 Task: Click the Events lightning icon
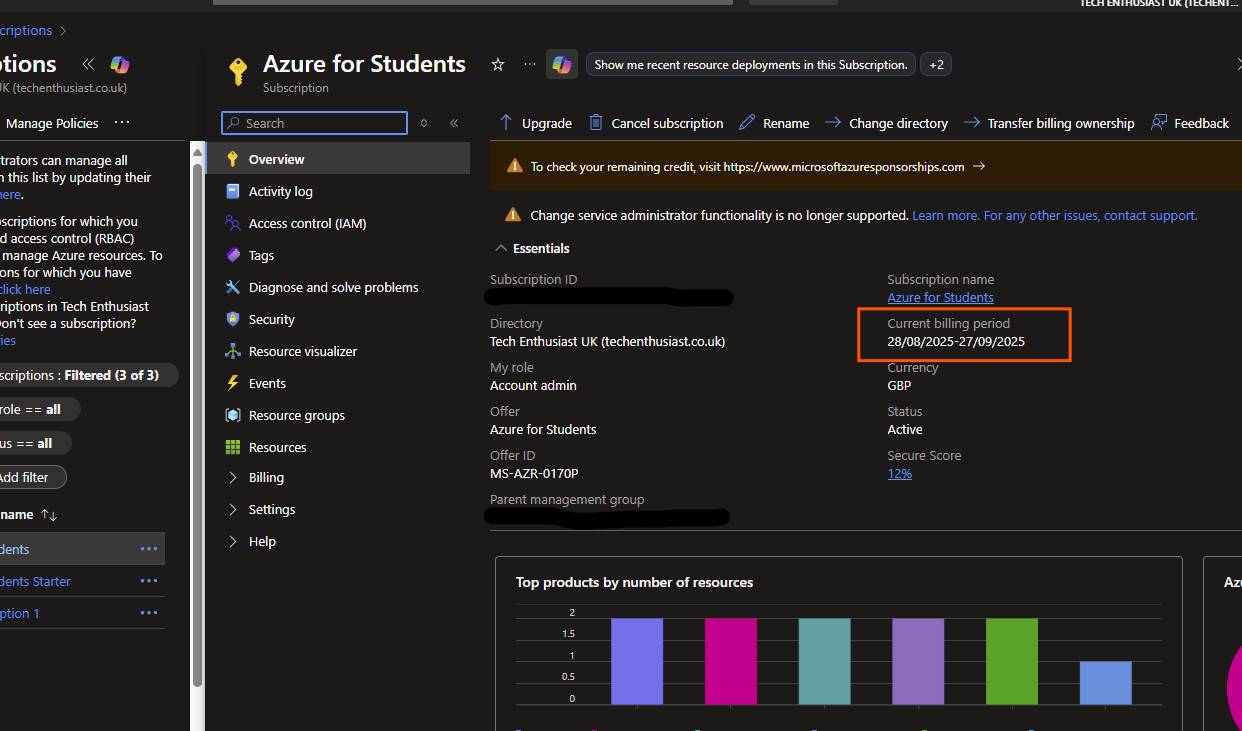point(233,383)
